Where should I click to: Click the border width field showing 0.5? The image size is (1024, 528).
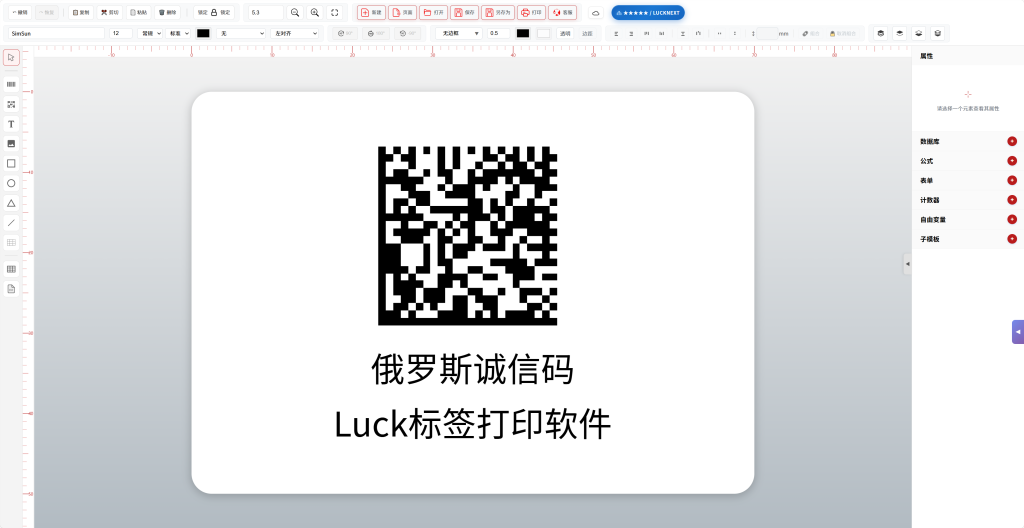click(x=499, y=33)
